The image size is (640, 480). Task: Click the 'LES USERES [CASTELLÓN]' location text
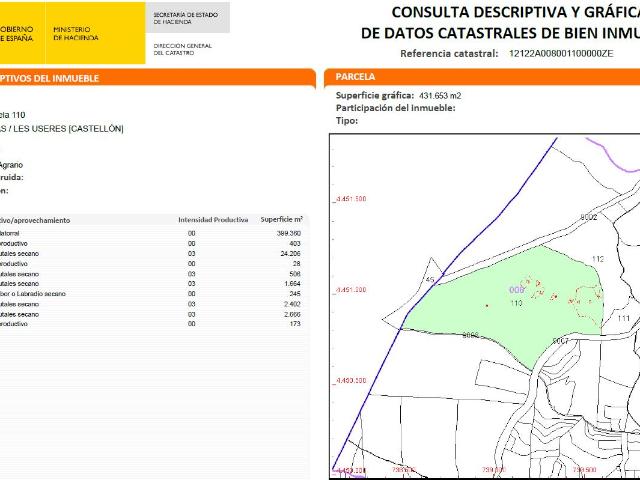click(69, 129)
